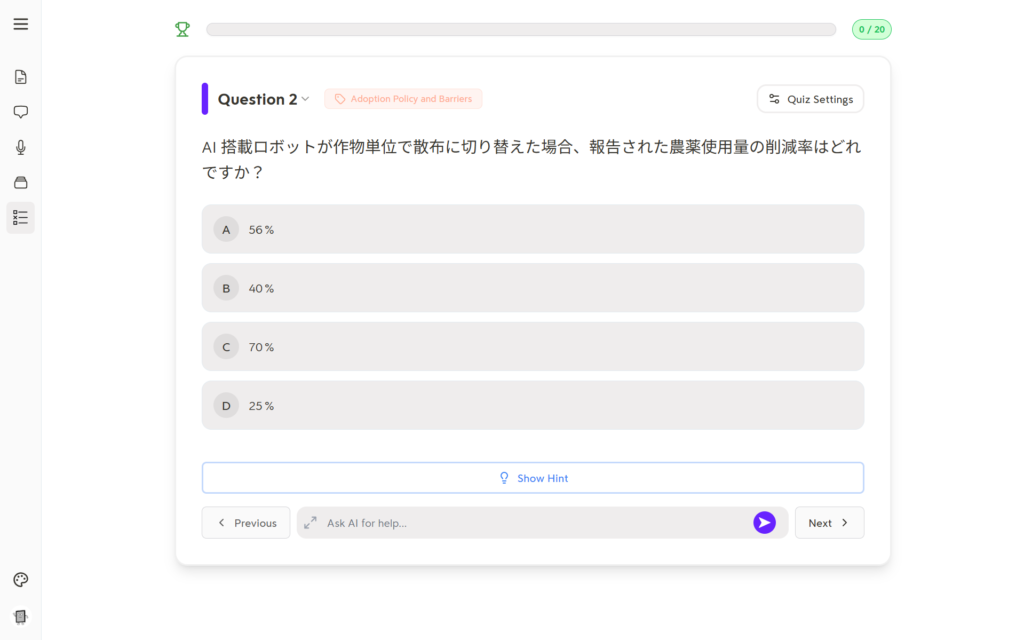Select answer A, 56%
The width and height of the screenshot is (1024, 640).
click(532, 229)
